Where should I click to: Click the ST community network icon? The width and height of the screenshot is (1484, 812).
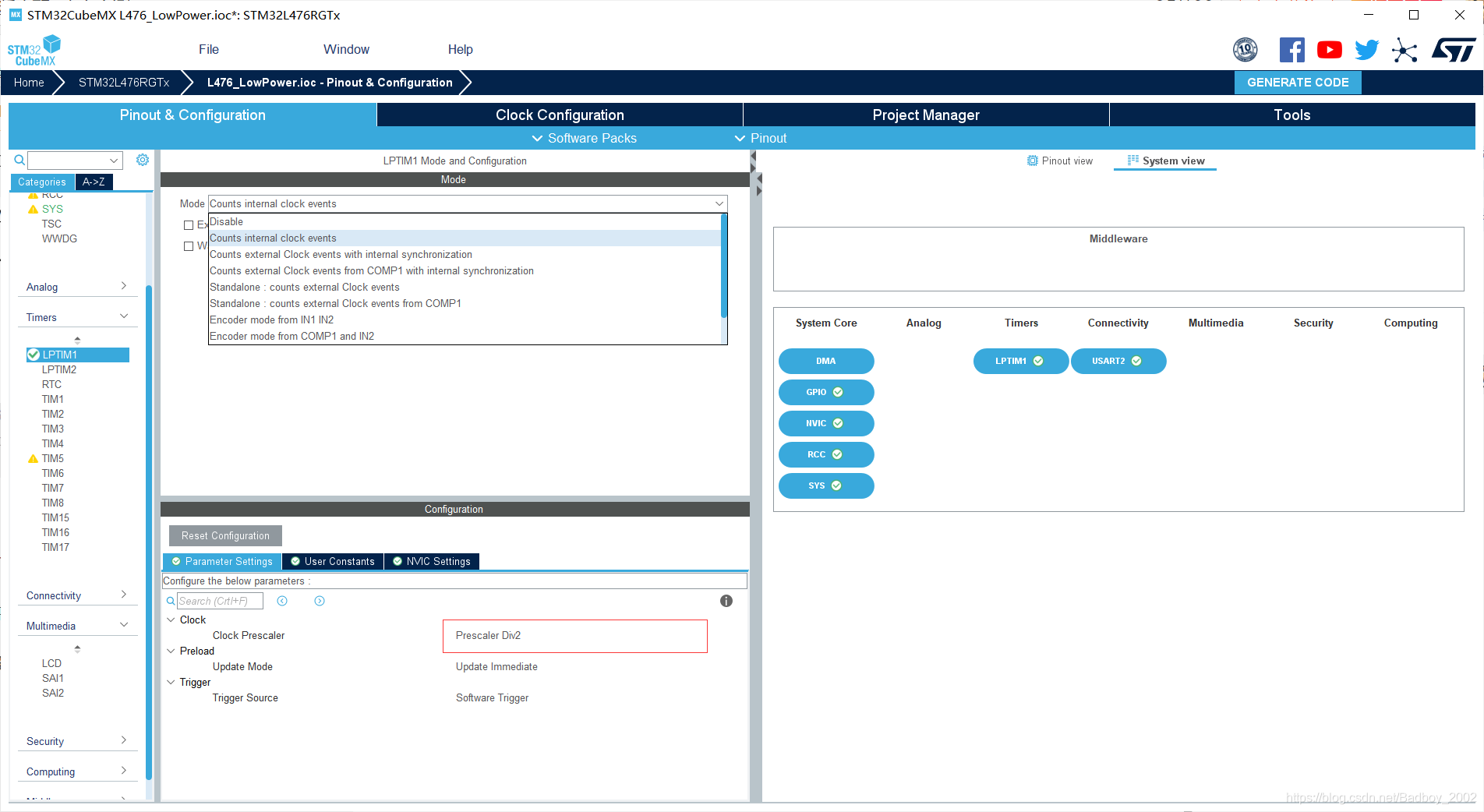pos(1404,50)
